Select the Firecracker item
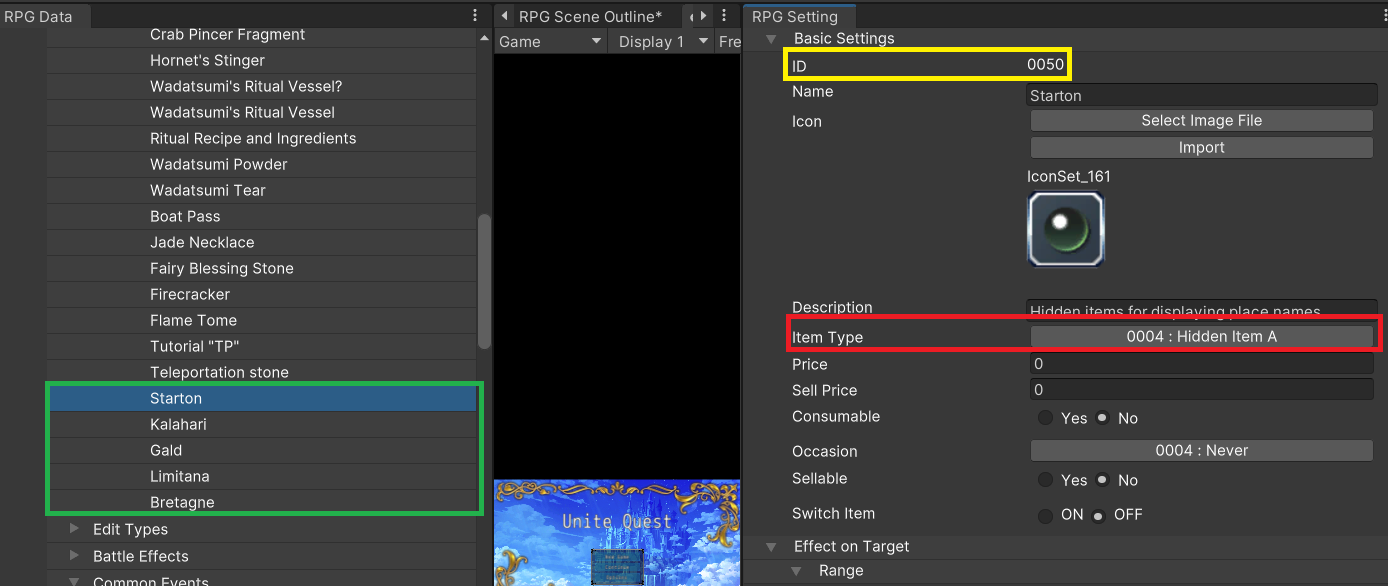The width and height of the screenshot is (1388, 586). click(x=262, y=294)
